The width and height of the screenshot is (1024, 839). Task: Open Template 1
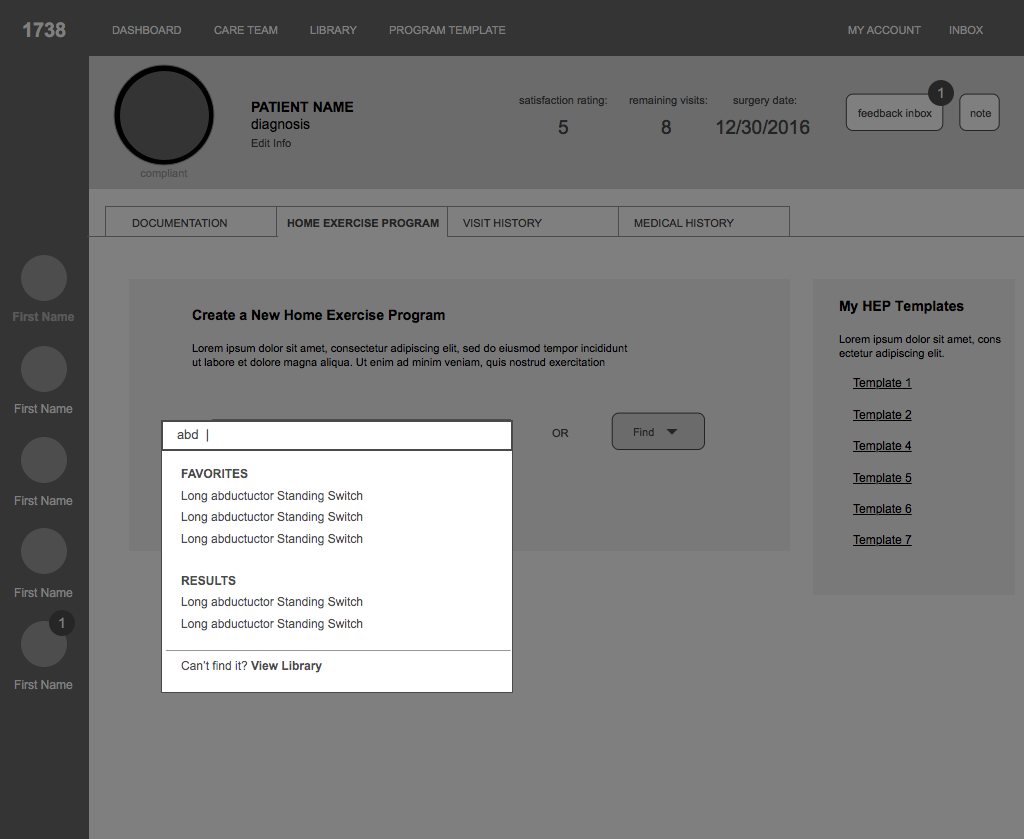pos(882,383)
